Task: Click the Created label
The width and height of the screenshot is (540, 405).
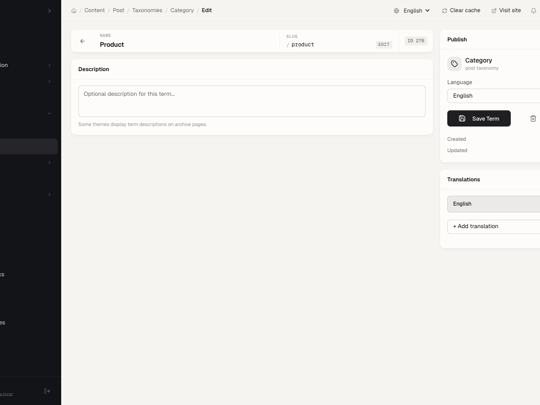Action: (456, 139)
